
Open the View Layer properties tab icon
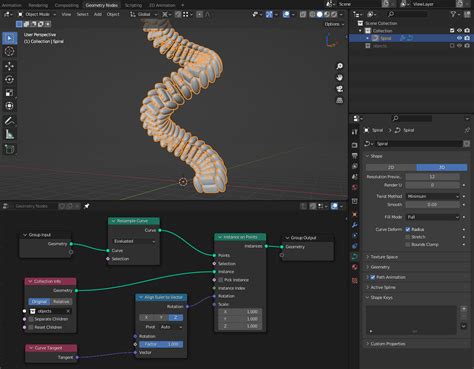(x=355, y=166)
